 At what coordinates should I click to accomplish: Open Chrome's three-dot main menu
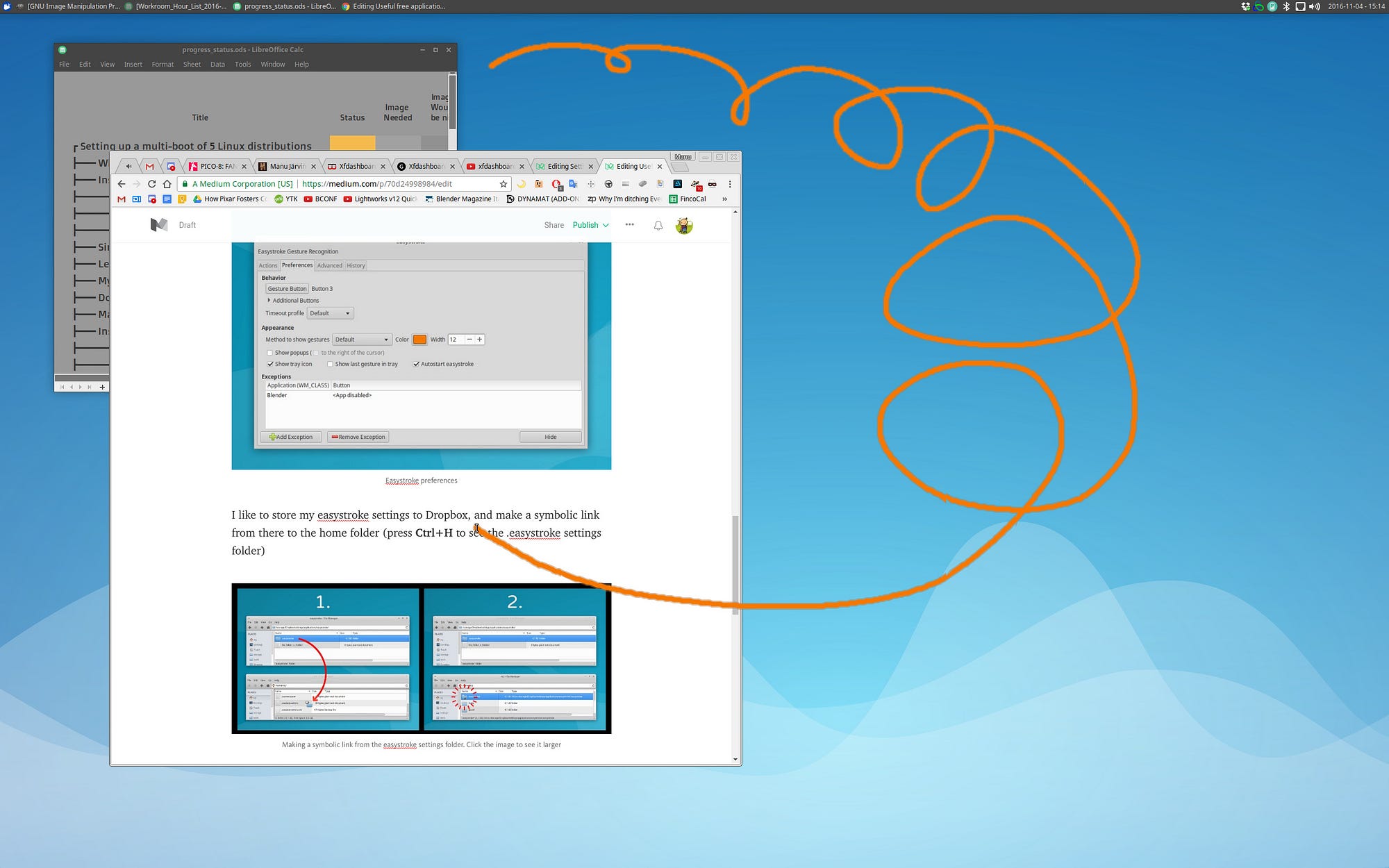pos(730,184)
